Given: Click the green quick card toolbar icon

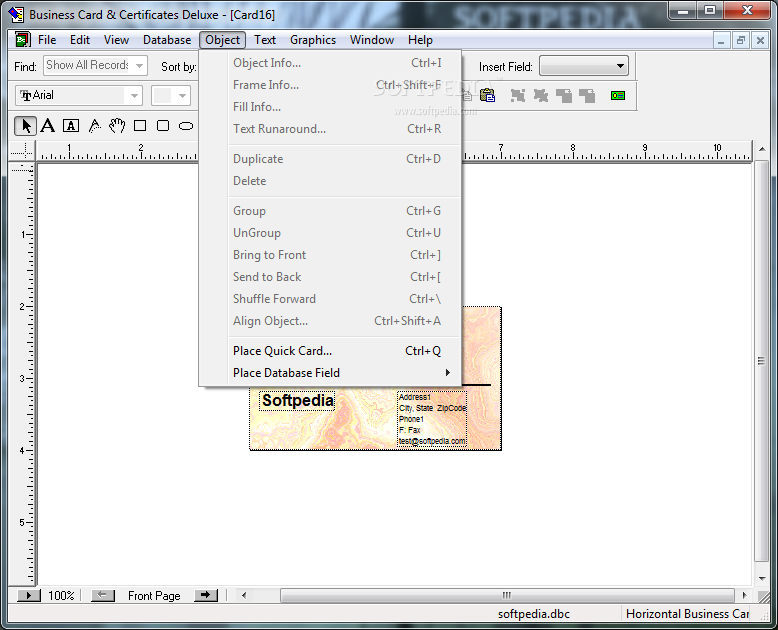Looking at the screenshot, I should 618,95.
